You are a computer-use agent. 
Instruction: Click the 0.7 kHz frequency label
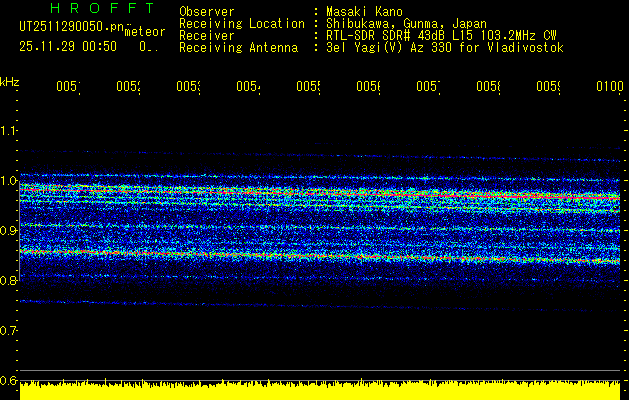tap(8, 331)
